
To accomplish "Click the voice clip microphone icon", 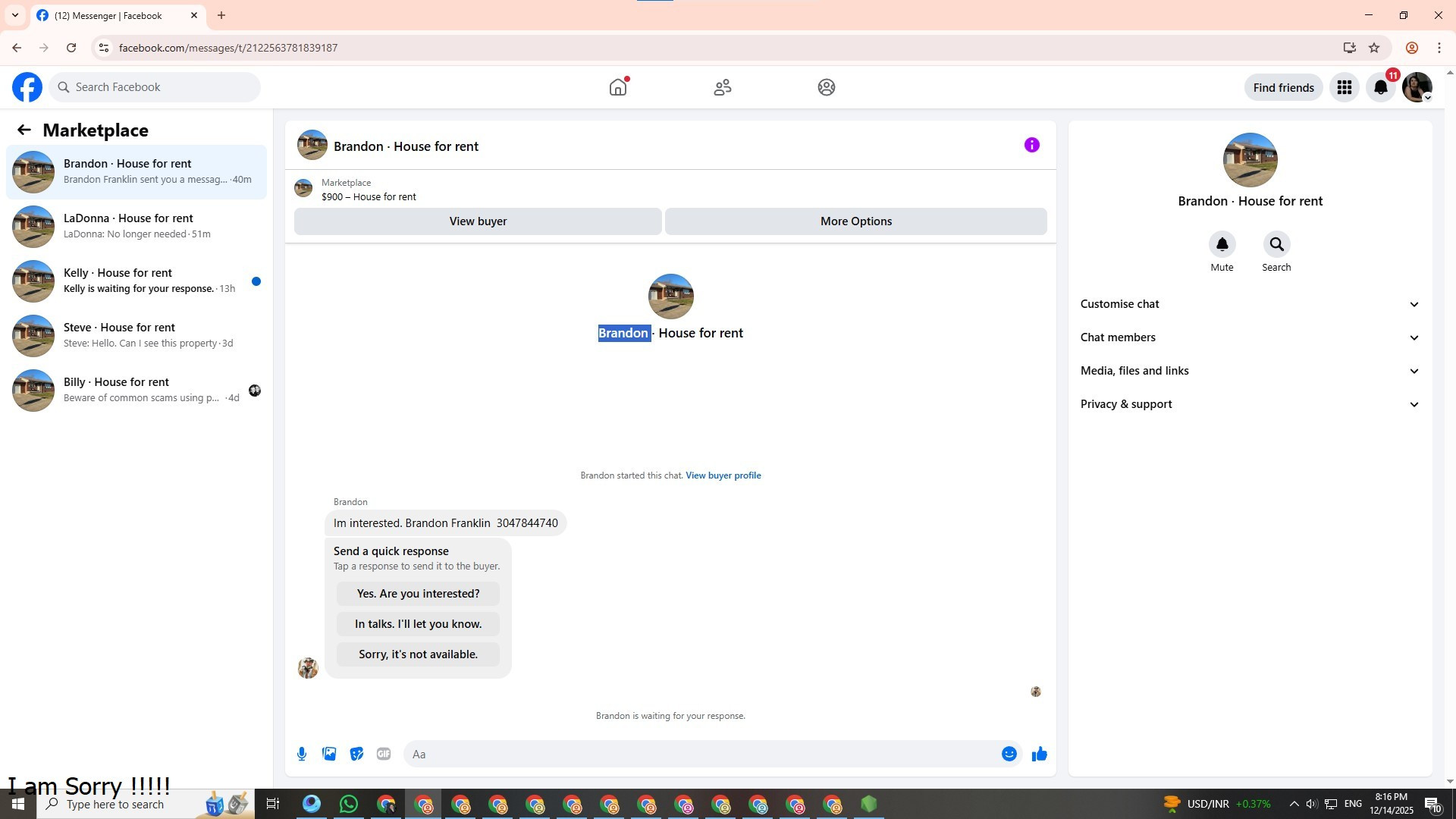I will point(302,754).
